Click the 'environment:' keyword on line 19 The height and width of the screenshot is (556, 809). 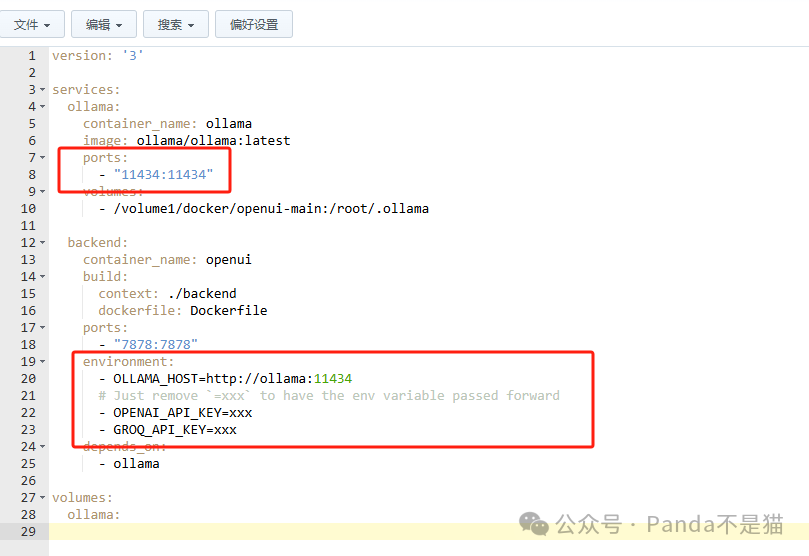tap(128, 362)
